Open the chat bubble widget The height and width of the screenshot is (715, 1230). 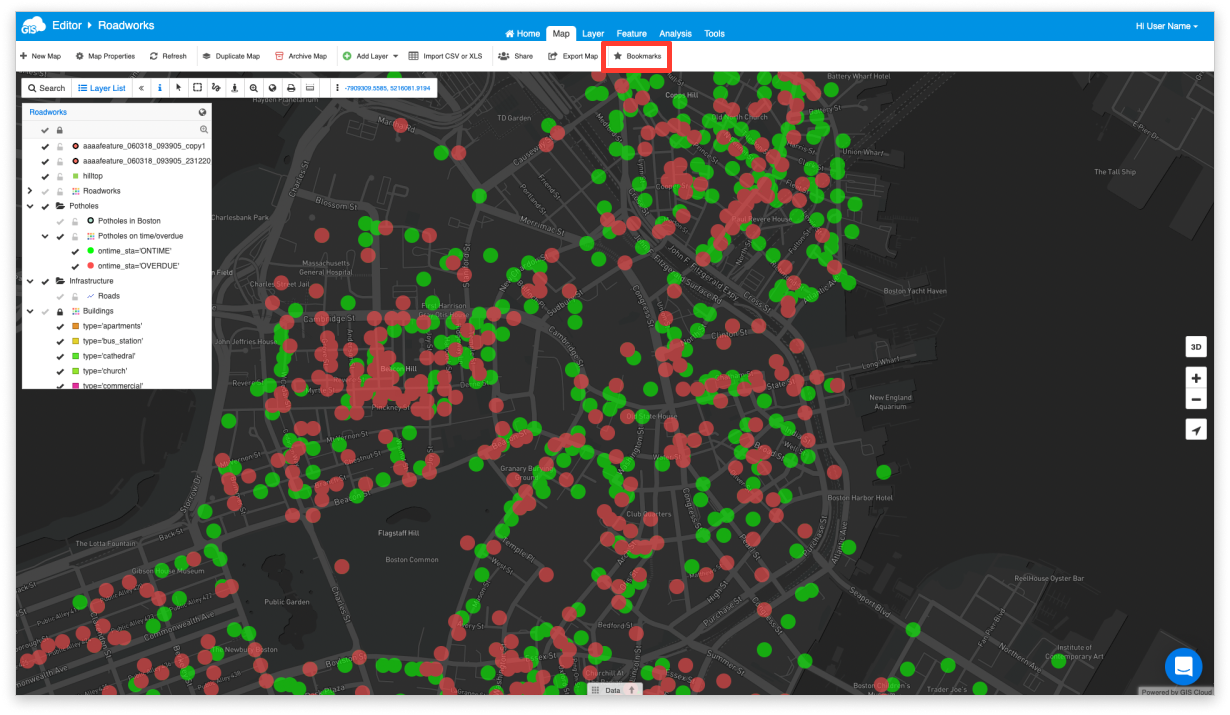point(1182,666)
